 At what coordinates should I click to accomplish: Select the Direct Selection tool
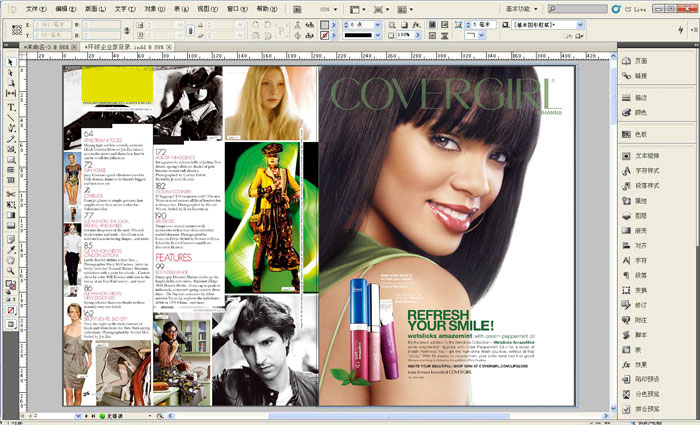(x=10, y=73)
